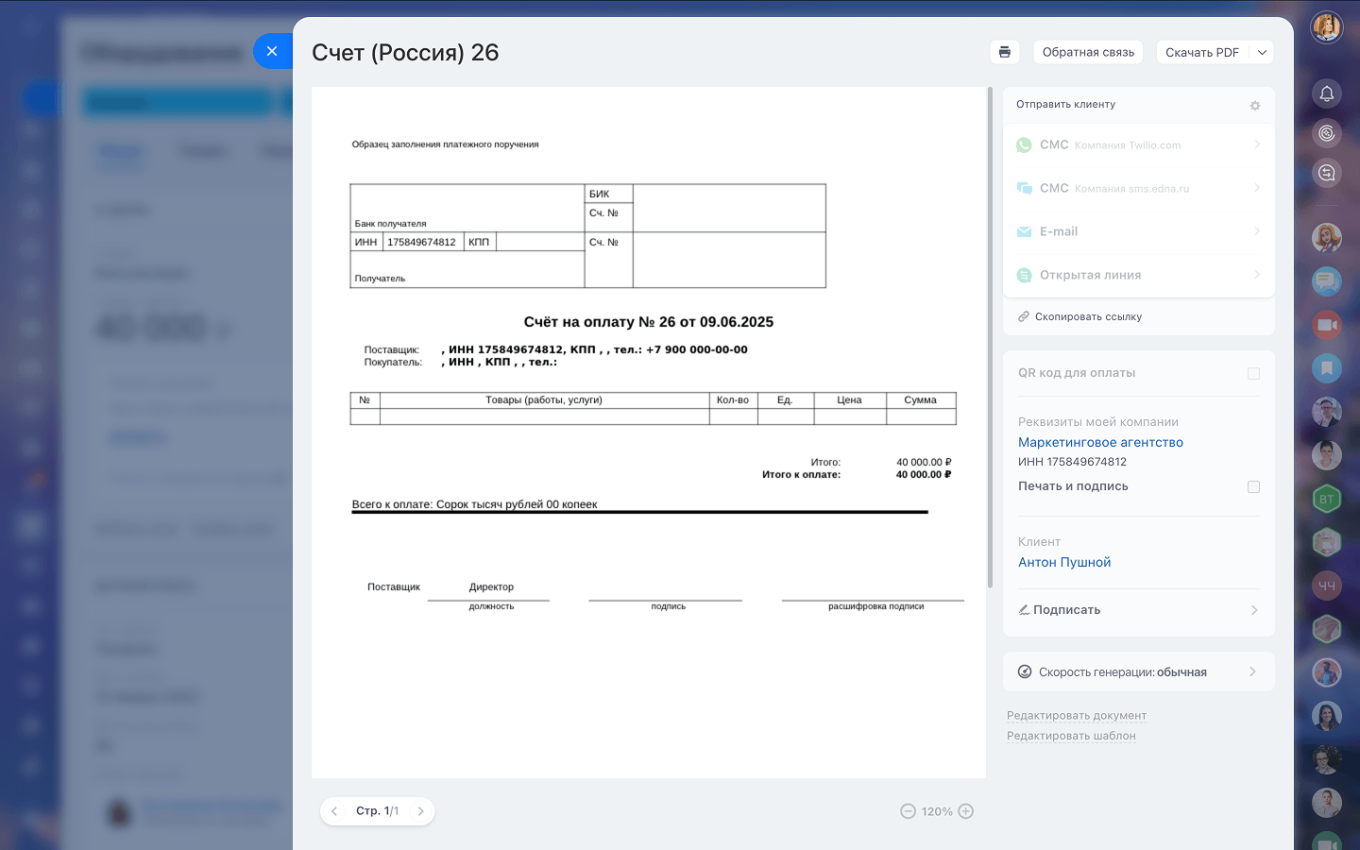Choose Открытая линия send option
The width and height of the screenshot is (1360, 850).
[x=1138, y=275]
